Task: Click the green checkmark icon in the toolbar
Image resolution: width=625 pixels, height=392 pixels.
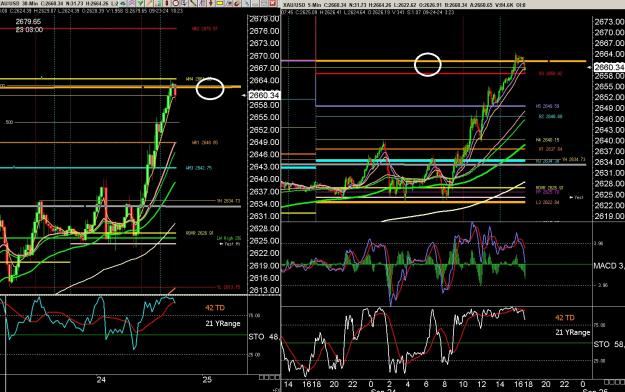Action: point(140,3)
